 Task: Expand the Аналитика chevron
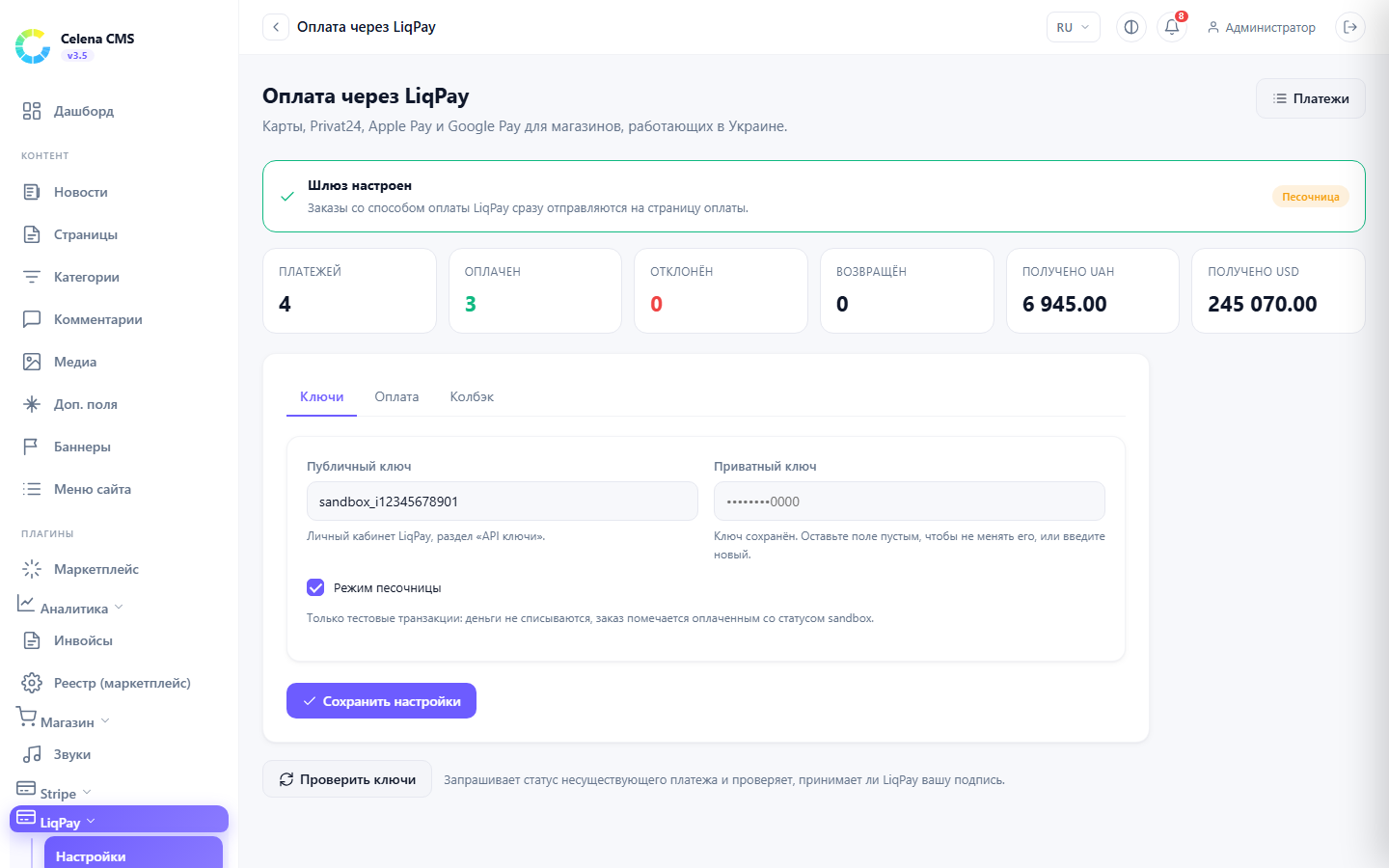click(x=119, y=607)
